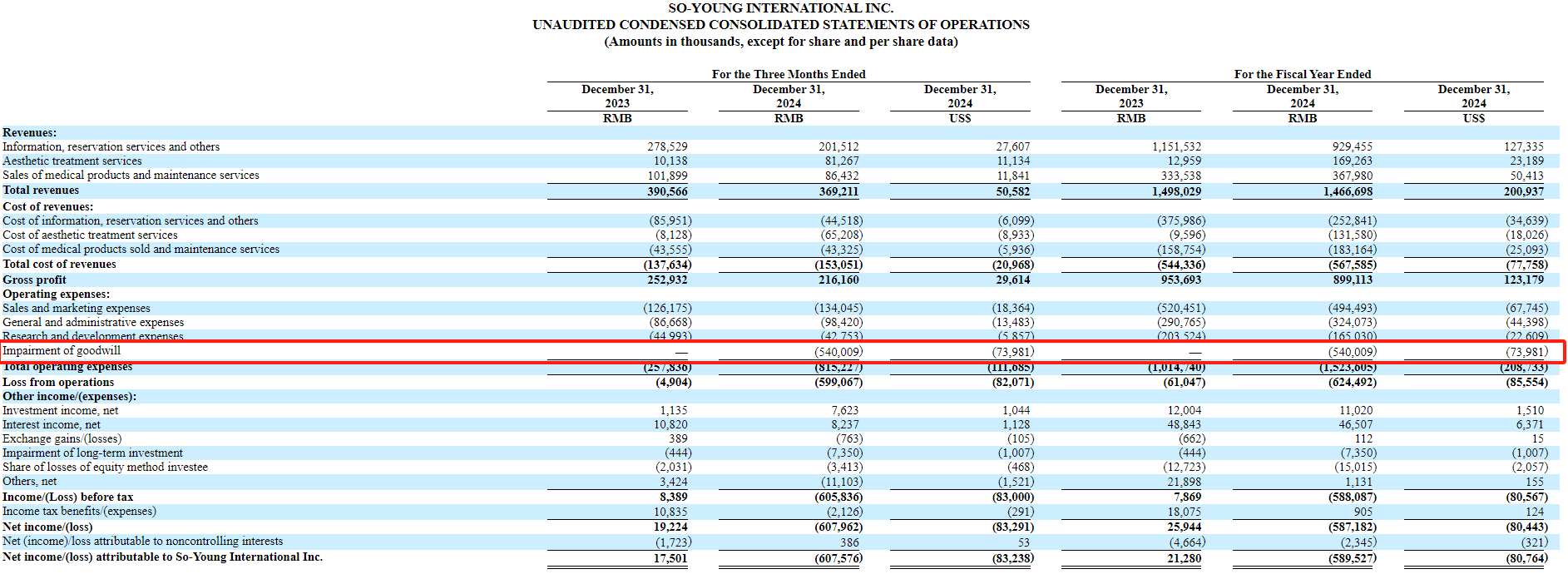
Task: Click the information services revenue value 278,529
Action: [x=668, y=147]
